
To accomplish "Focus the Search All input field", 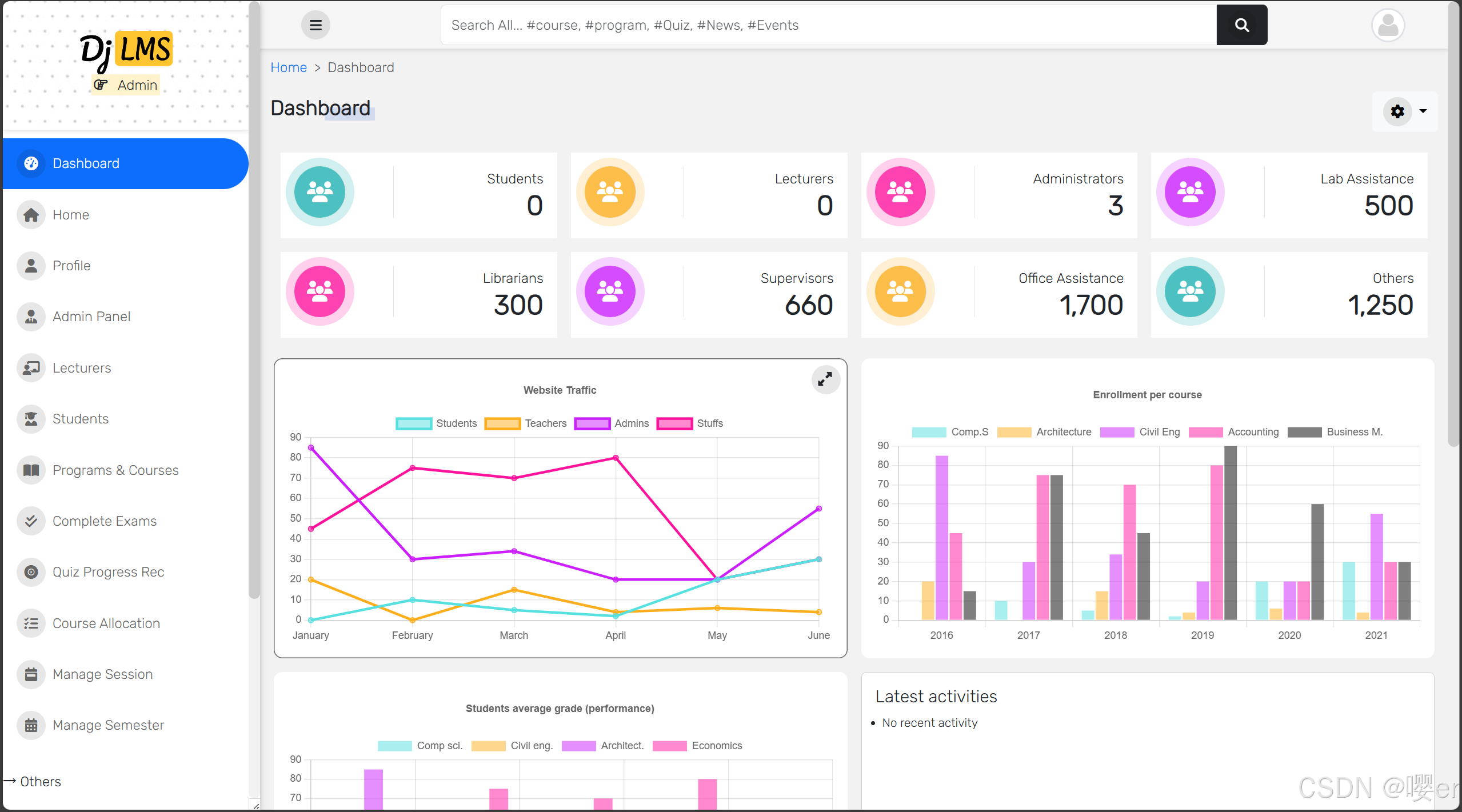I will click(829, 25).
